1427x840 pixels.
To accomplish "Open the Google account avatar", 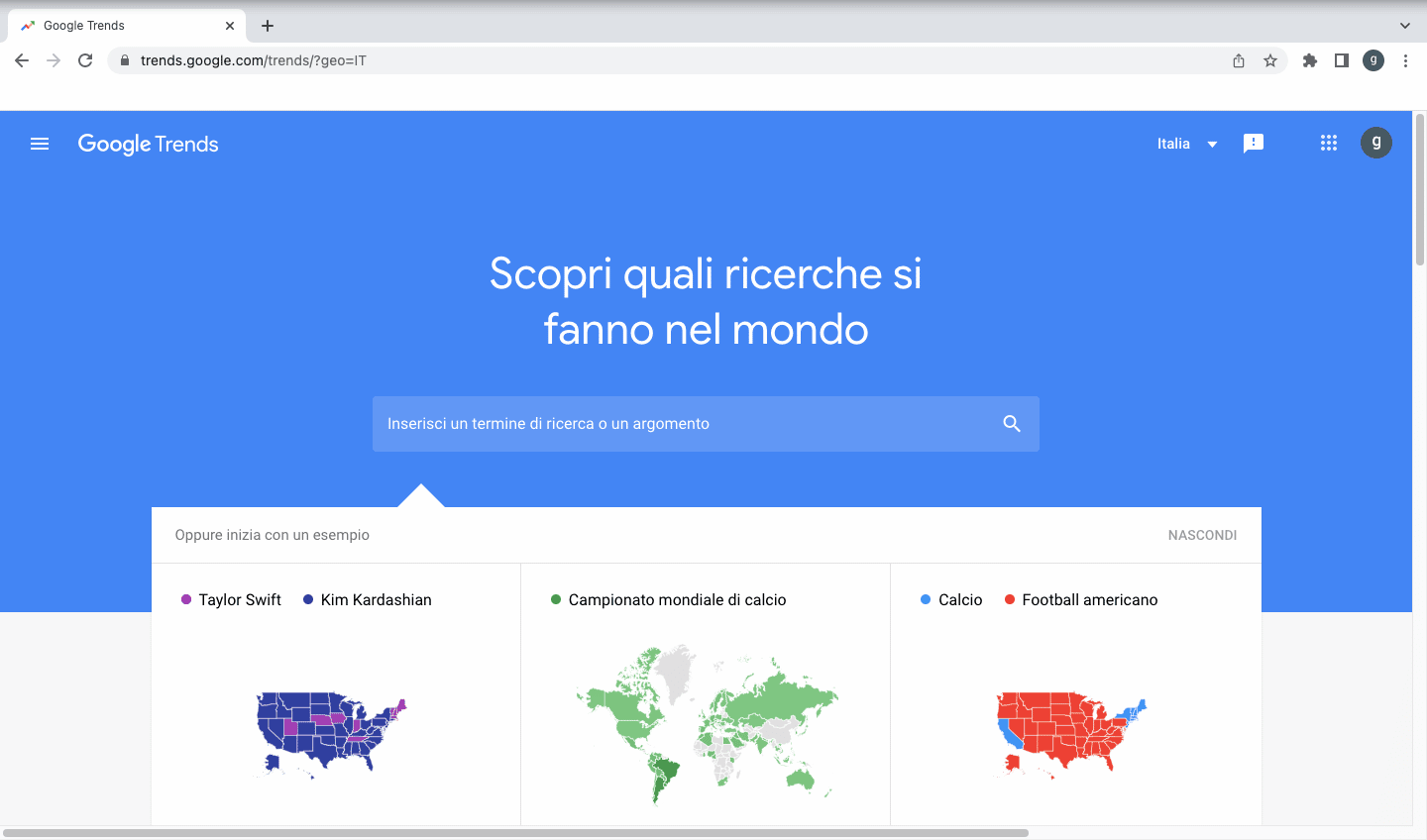I will point(1376,143).
